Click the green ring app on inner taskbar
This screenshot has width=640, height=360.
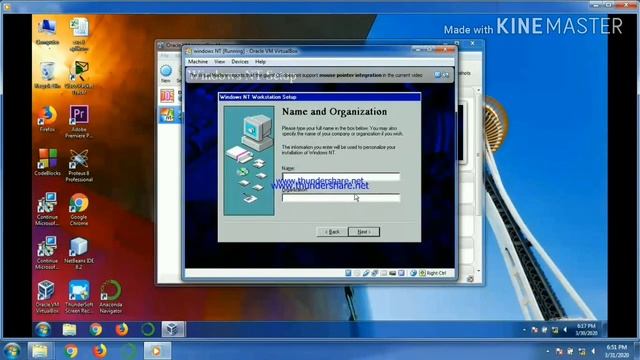click(x=148, y=329)
